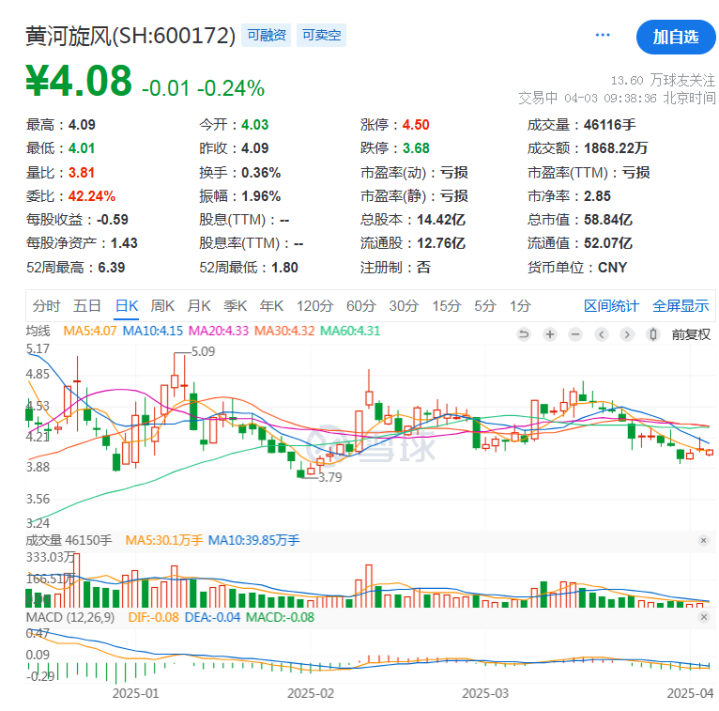Click the volume MA10:39.85万手 label
The height and width of the screenshot is (711, 719).
click(254, 540)
